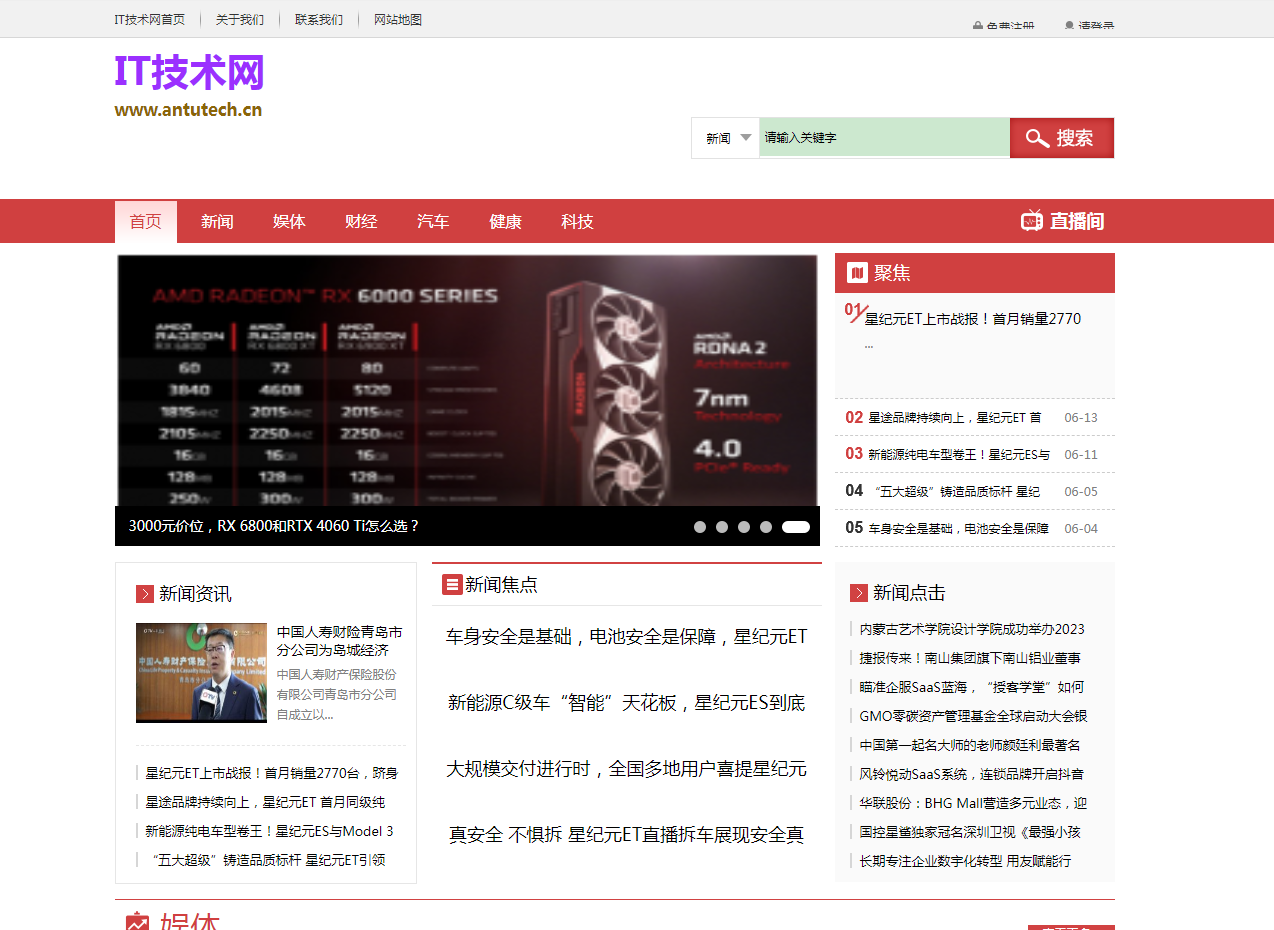Open the 财经 navigation tab
This screenshot has width=1274, height=930.
[x=361, y=222]
